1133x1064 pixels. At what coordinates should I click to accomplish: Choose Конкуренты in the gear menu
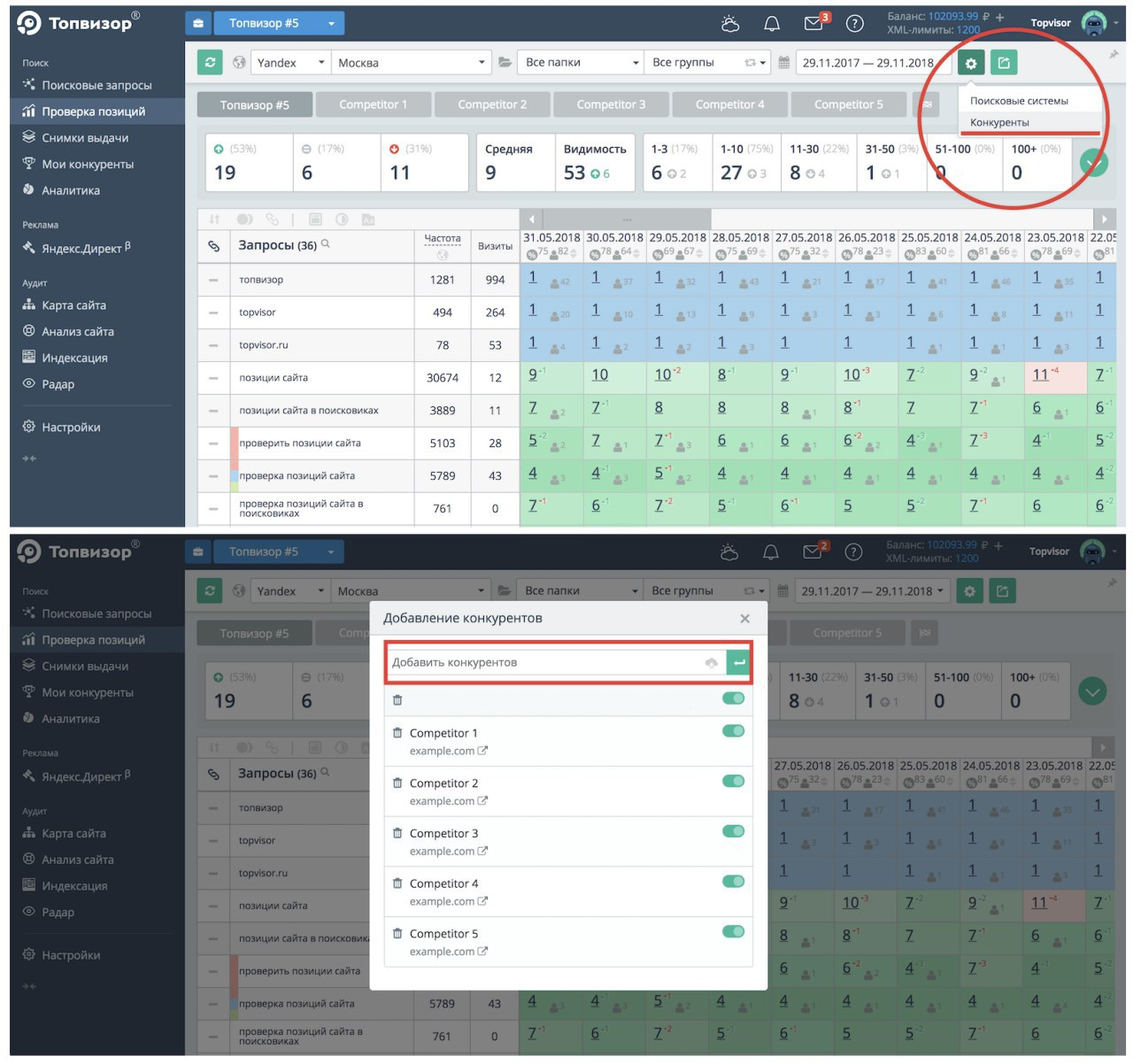tap(999, 122)
